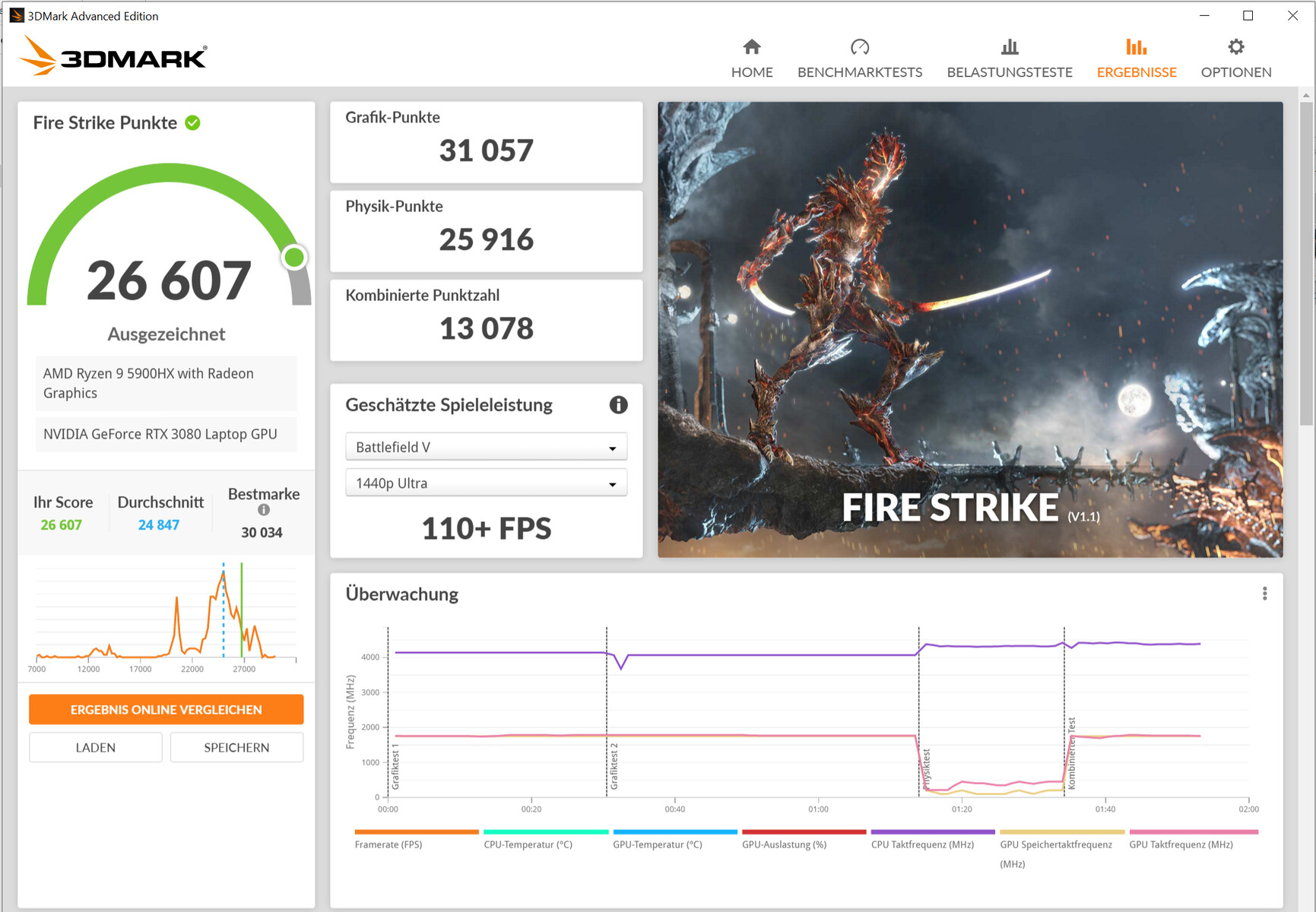1316x912 pixels.
Task: Click the Physik-Punkte value 25 916
Action: pyautogui.click(x=487, y=239)
